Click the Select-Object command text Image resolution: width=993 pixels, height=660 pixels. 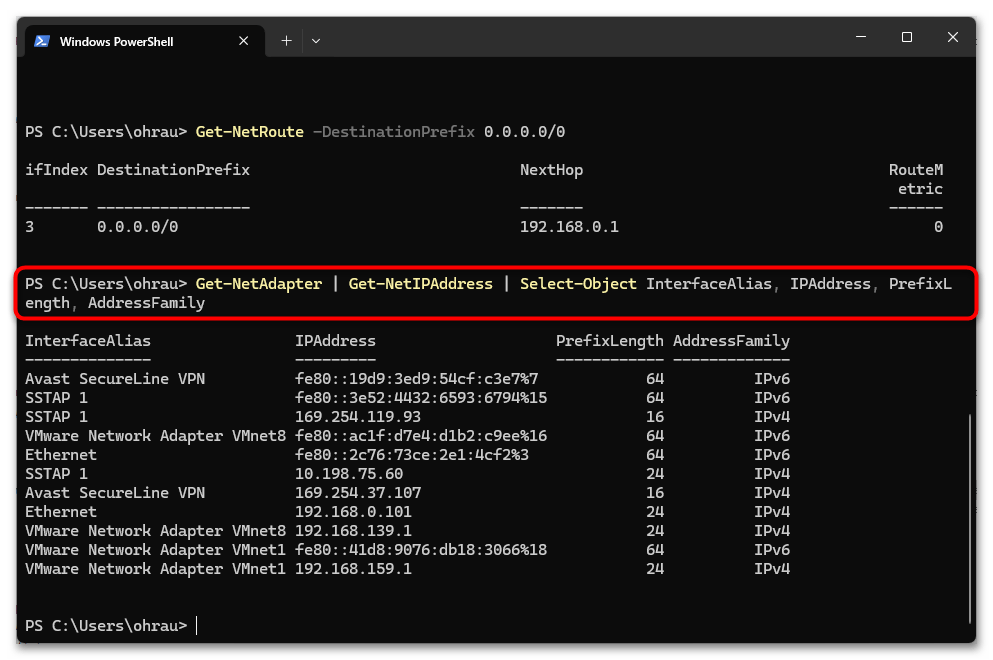pos(578,284)
